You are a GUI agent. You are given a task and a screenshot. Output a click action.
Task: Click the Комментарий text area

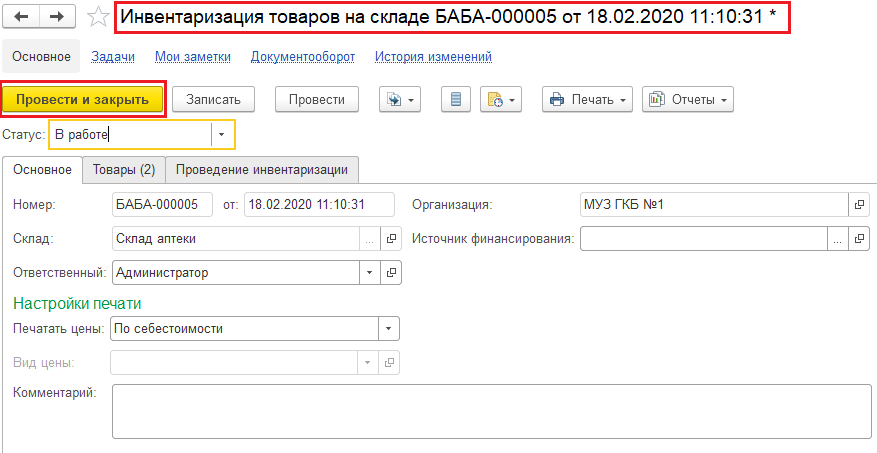(492, 411)
